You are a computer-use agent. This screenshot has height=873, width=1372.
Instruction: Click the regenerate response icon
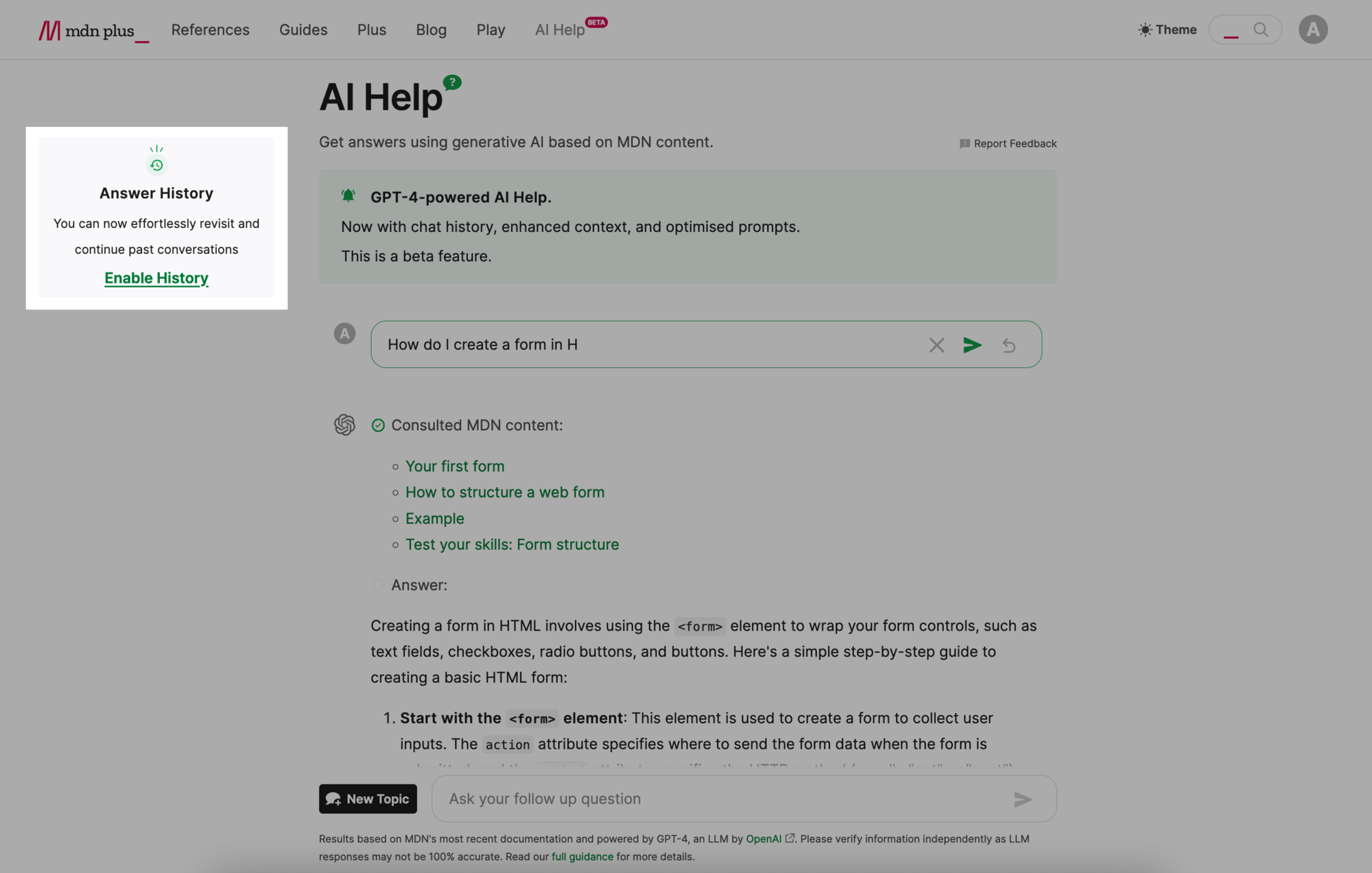tap(1008, 344)
